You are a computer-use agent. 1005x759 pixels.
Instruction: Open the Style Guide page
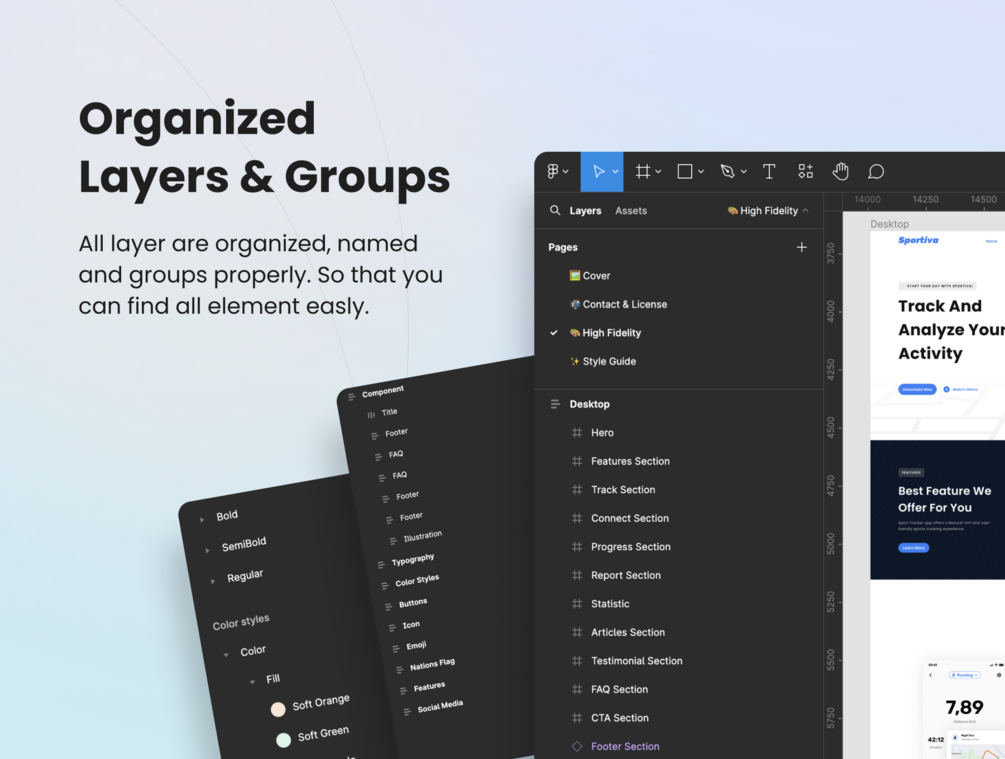coord(603,362)
